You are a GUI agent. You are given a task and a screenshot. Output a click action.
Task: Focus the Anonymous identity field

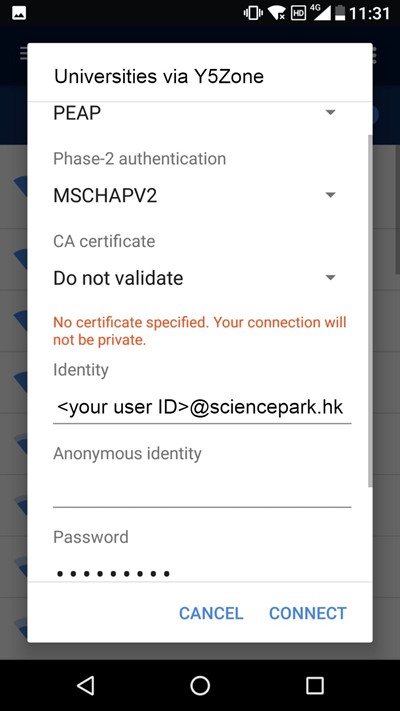(x=202, y=492)
